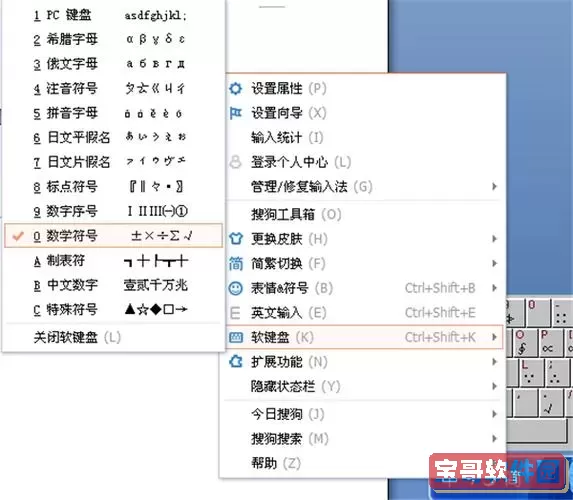This screenshot has width=573, height=500.
Task: Expand the 扩展功能 submenu arrow
Action: coord(494,361)
